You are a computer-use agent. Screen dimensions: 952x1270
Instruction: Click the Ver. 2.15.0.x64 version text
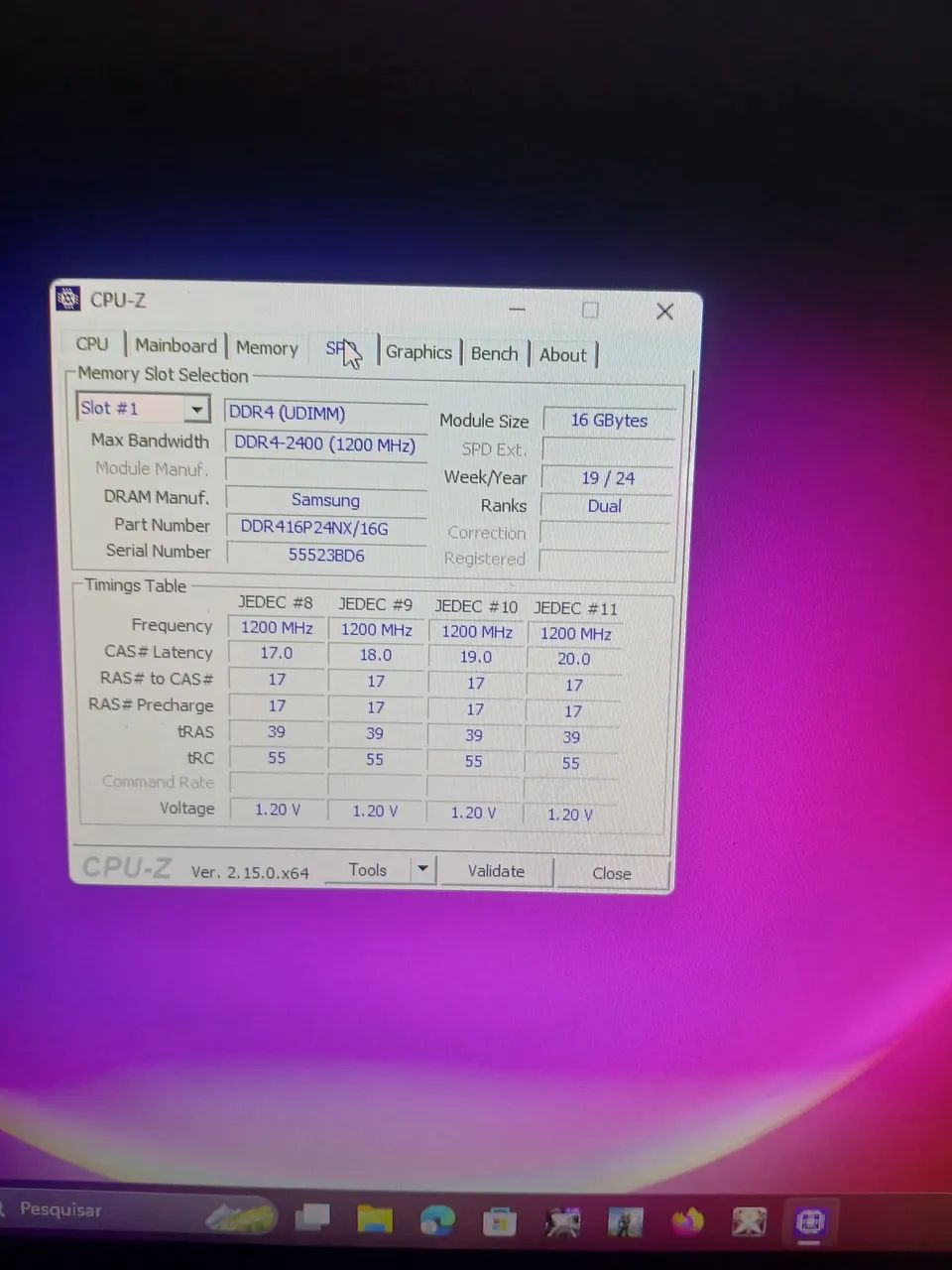[x=250, y=872]
